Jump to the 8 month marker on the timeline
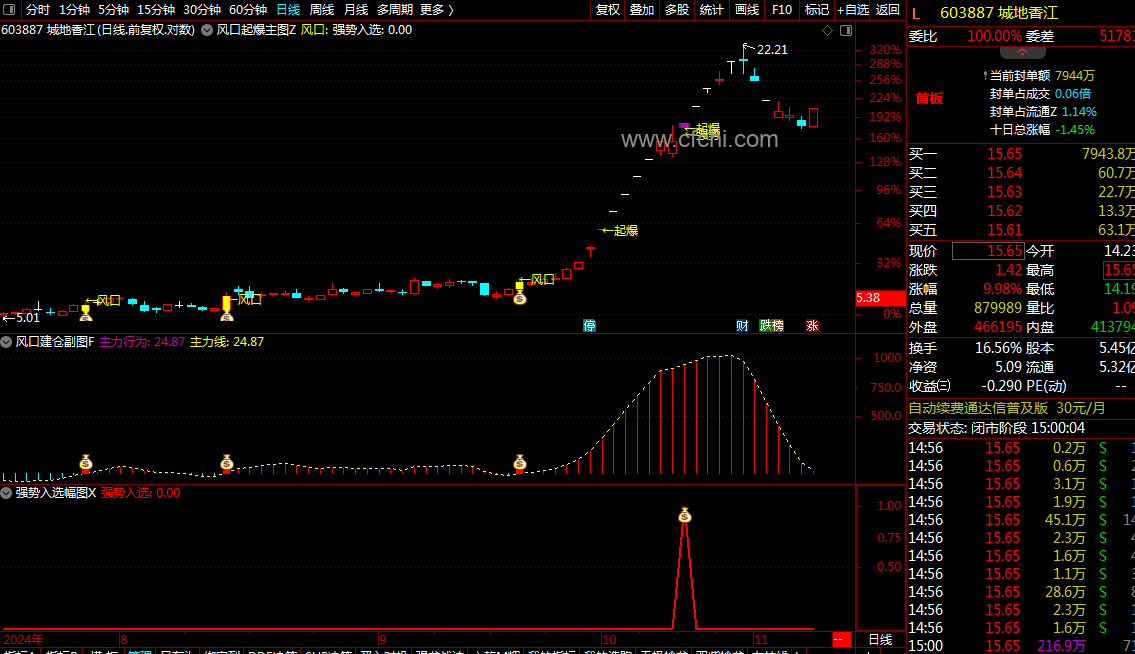Viewport: 1135px width, 654px height. [124, 640]
